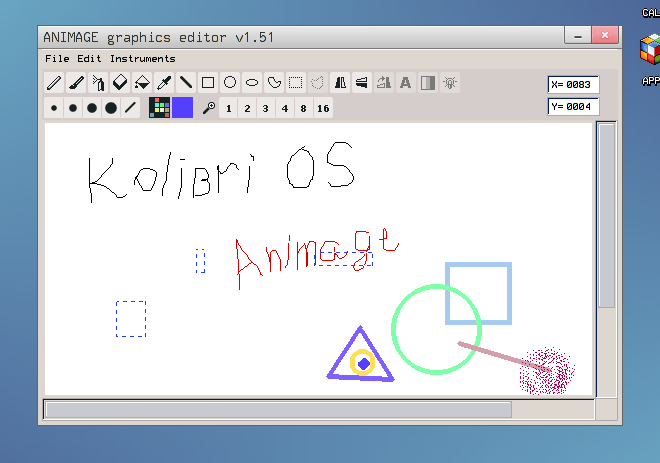The image size is (660, 463).
Task: Select the Rectangle tool
Action: click(x=208, y=82)
